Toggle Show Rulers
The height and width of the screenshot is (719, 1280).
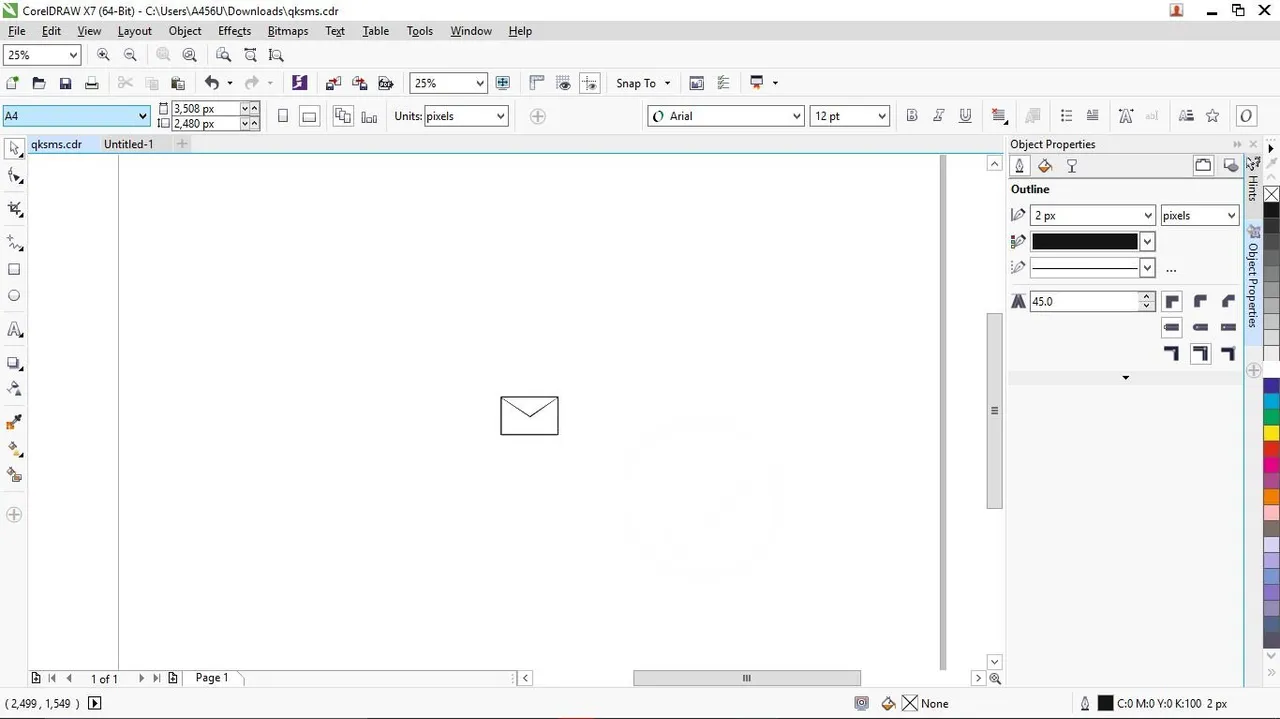coord(537,83)
